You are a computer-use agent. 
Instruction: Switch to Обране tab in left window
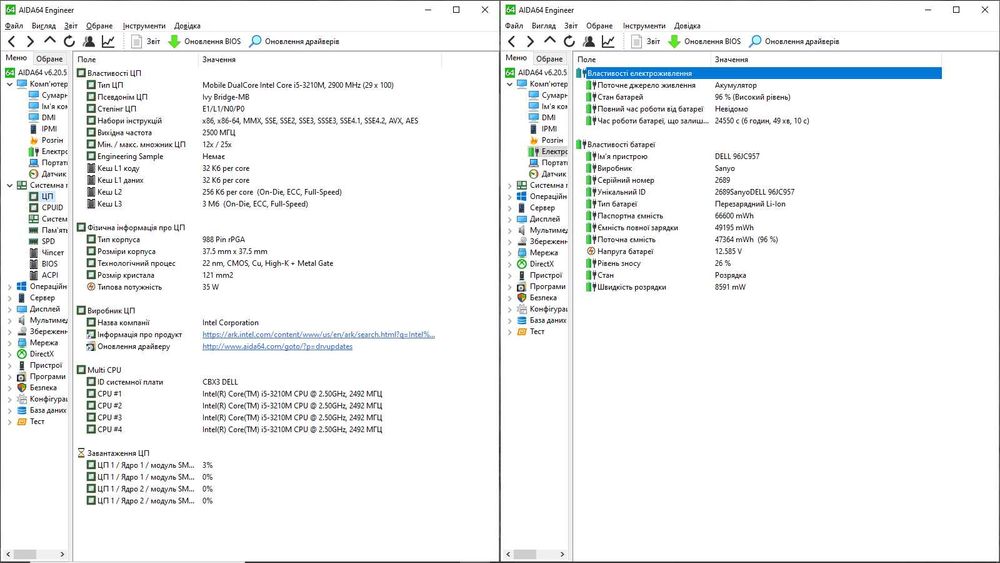pos(50,59)
